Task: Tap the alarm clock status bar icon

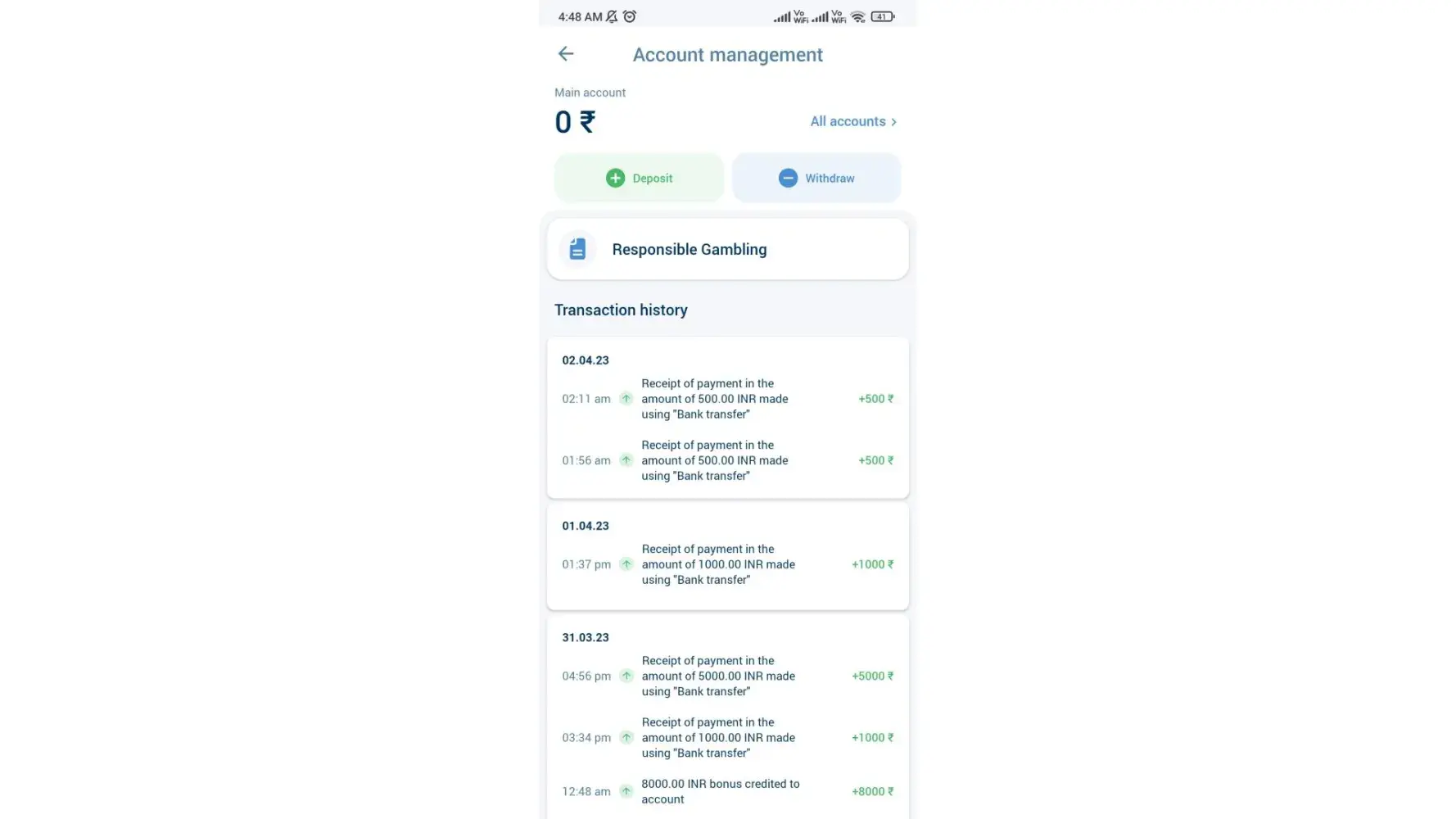Action: (630, 16)
